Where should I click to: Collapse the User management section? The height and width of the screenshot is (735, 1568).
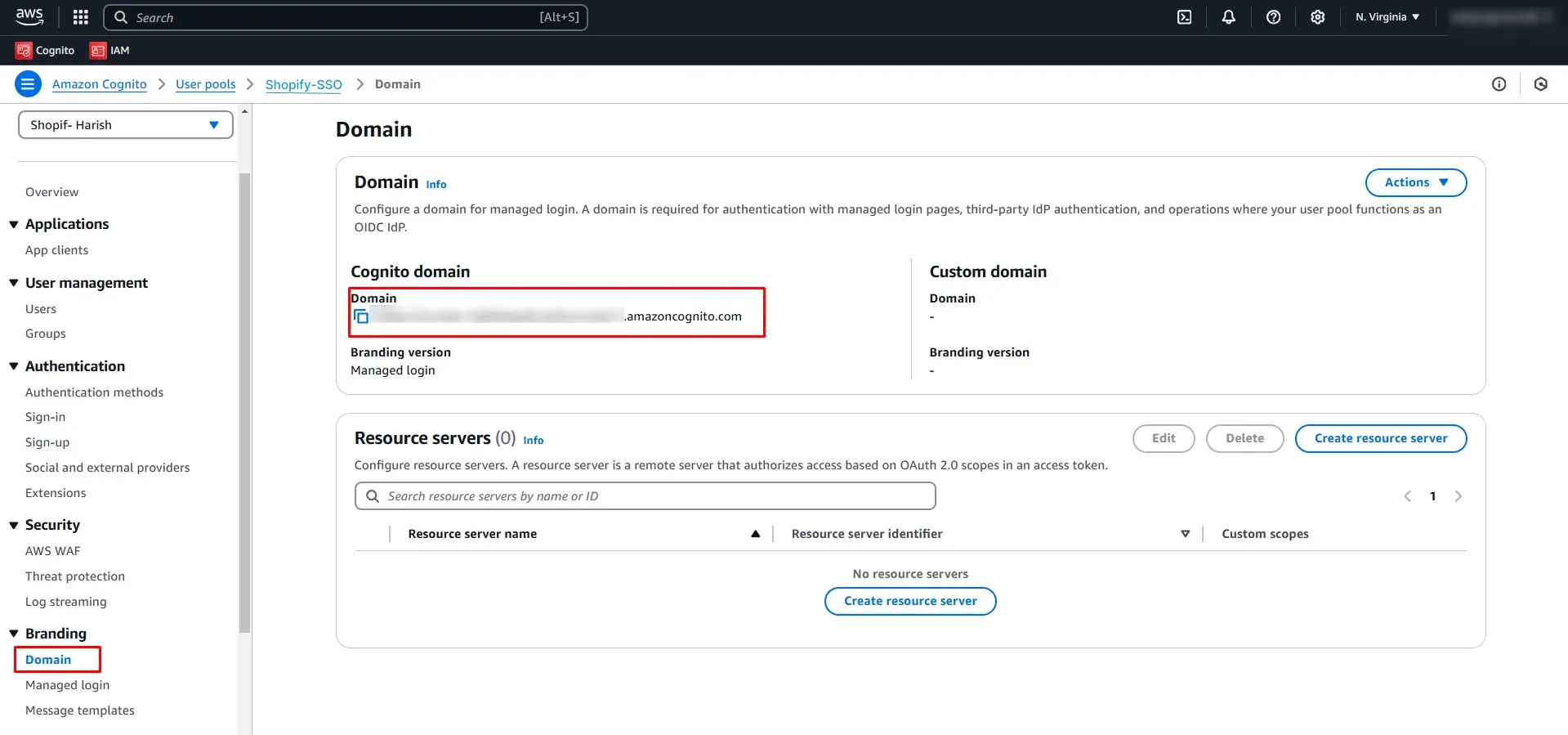point(14,283)
